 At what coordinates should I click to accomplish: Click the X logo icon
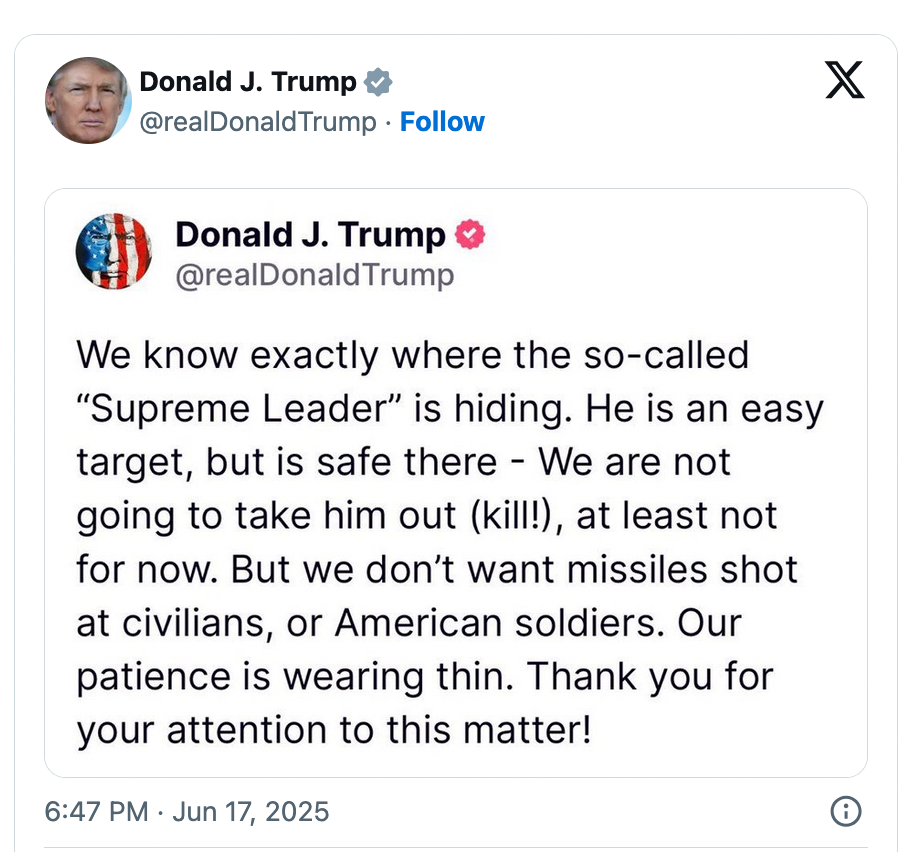(x=844, y=81)
